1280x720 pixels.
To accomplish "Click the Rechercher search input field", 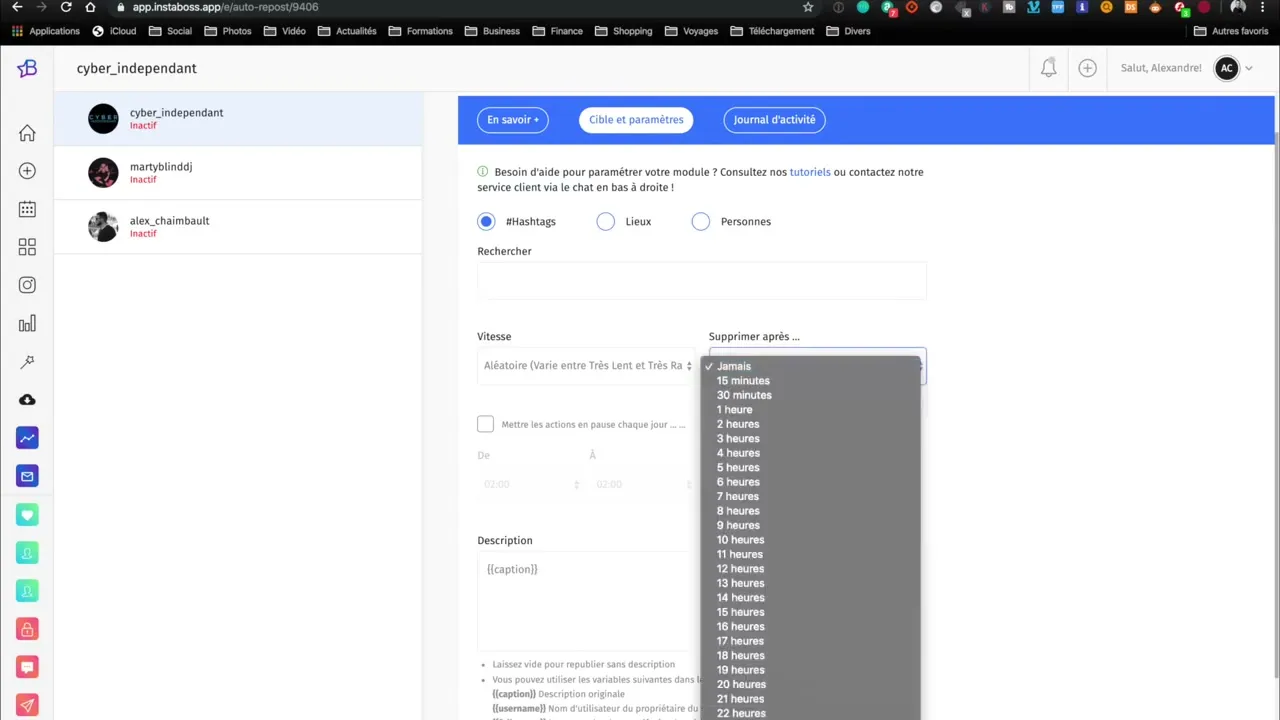I will (x=701, y=281).
